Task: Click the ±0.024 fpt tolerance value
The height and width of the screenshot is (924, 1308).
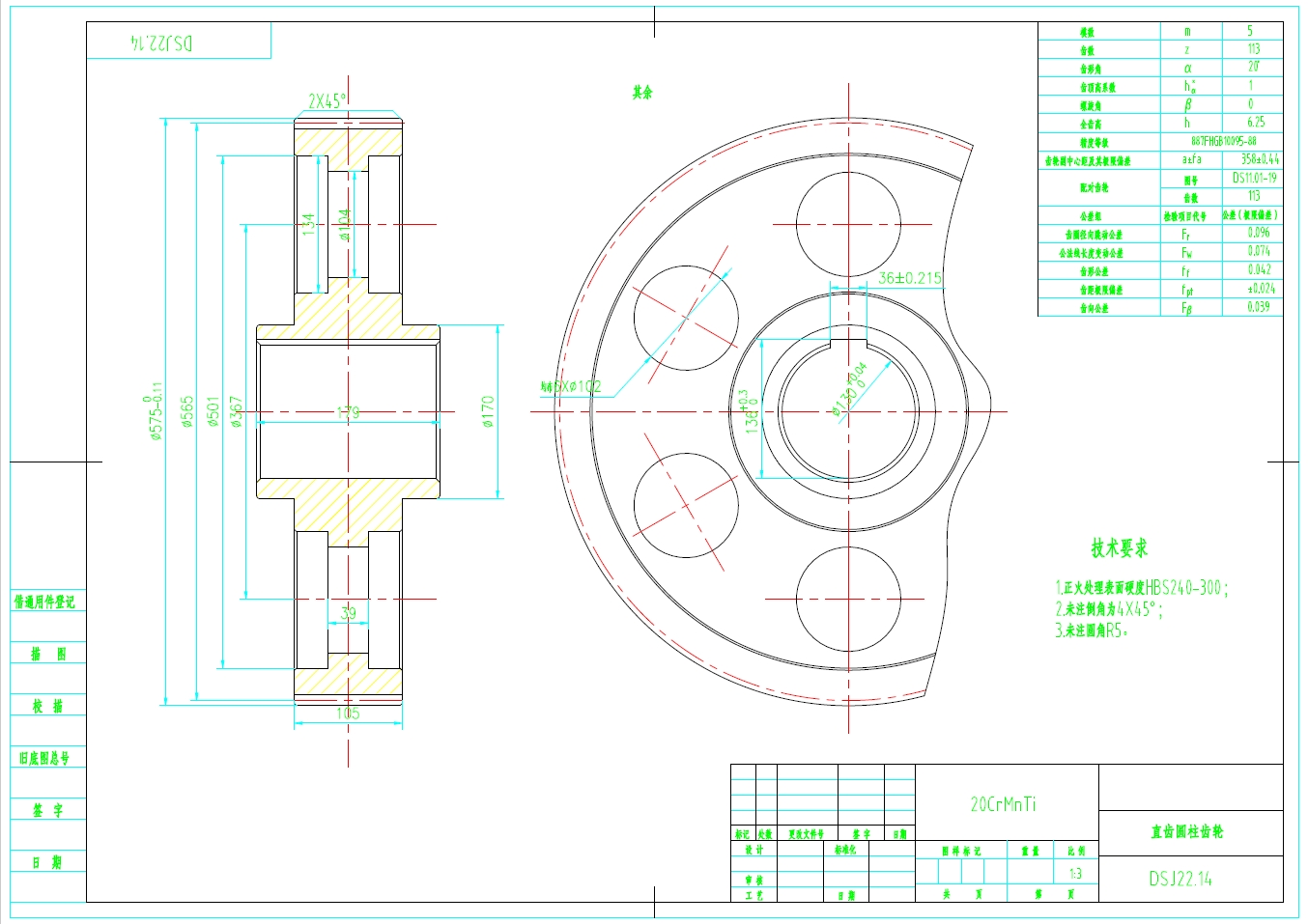Action: pyautogui.click(x=1261, y=288)
